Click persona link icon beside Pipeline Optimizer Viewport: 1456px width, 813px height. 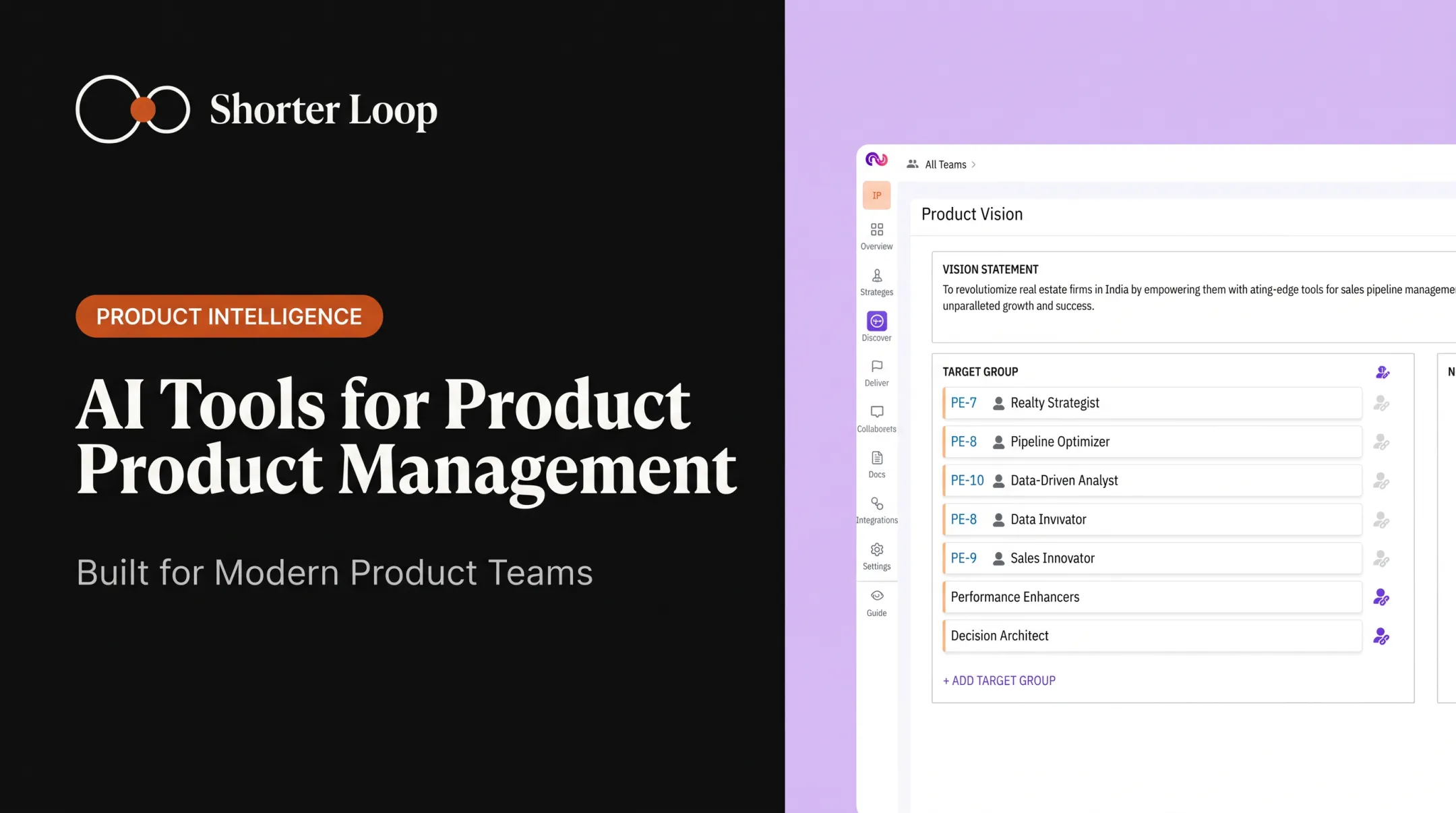1381,442
